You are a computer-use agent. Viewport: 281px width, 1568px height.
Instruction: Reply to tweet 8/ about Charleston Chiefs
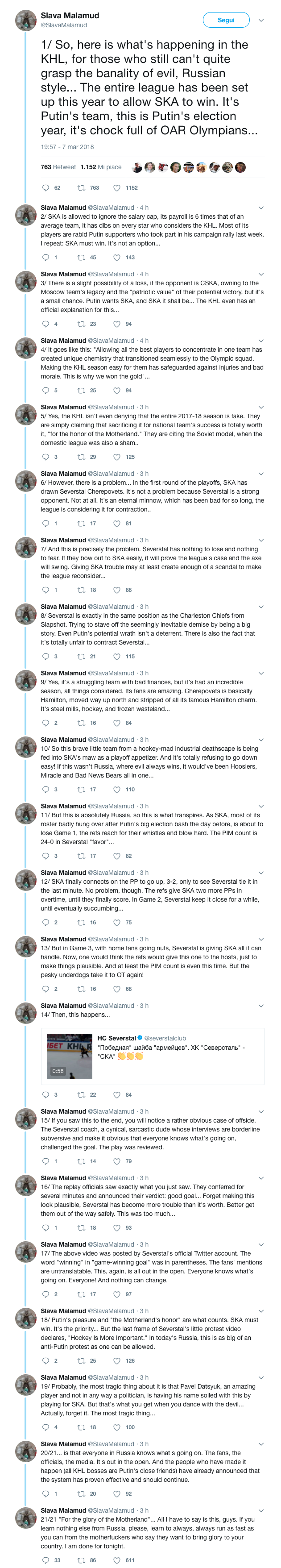[45, 656]
